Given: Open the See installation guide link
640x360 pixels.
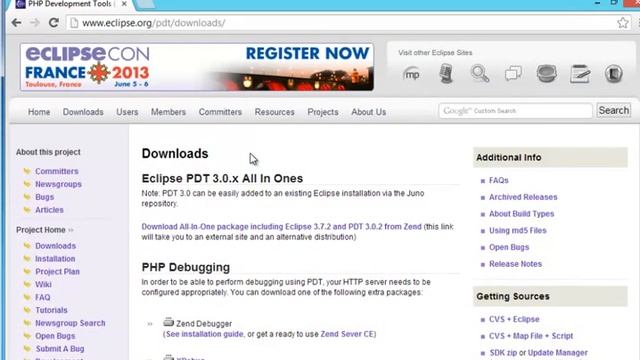Looking at the screenshot, I should tap(204, 334).
